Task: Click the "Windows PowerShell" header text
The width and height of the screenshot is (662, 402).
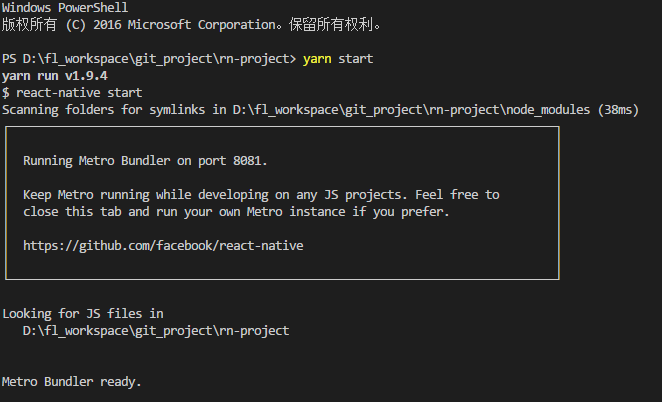Action: (58, 8)
